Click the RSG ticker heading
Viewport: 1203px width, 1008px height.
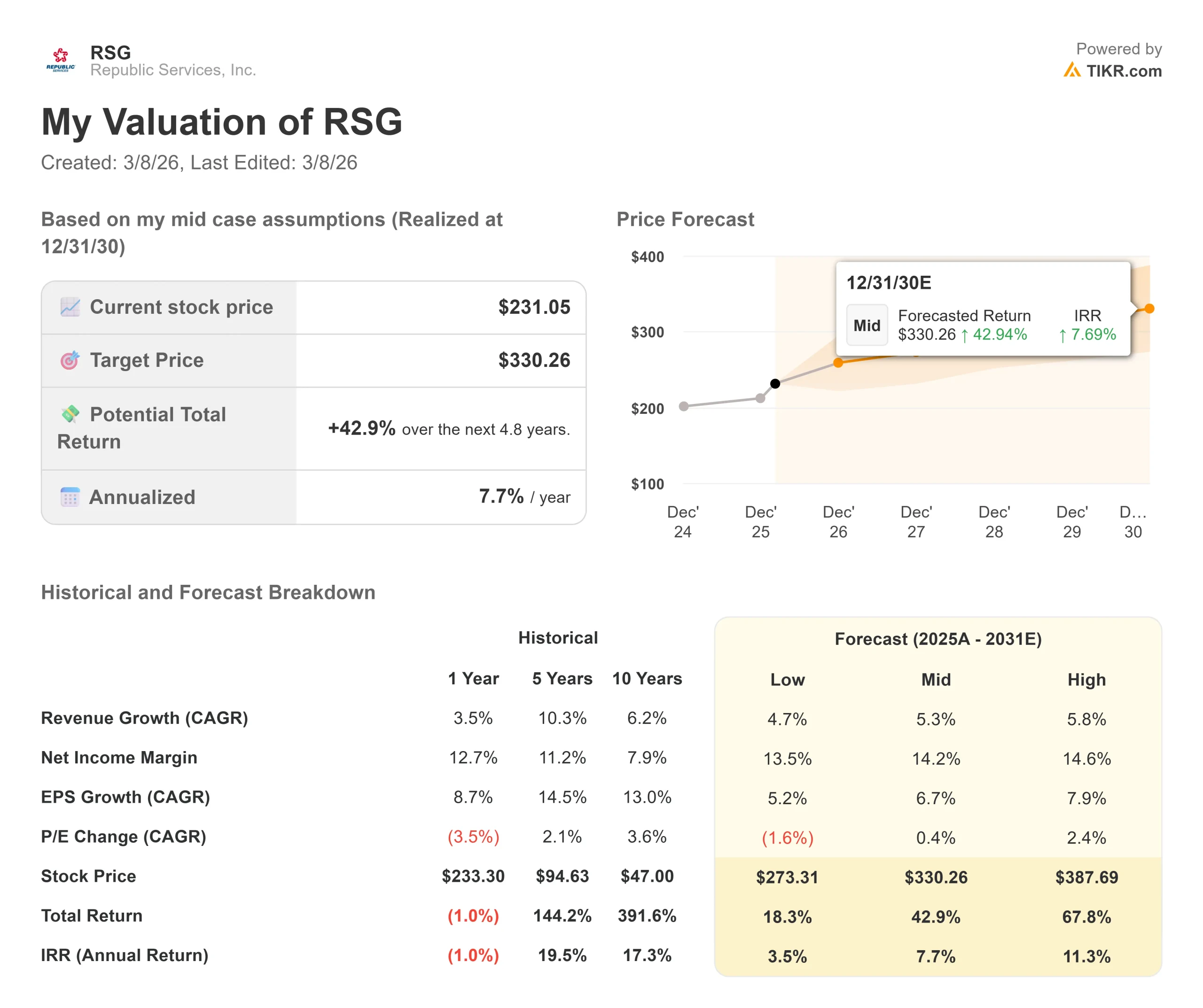tap(110, 53)
